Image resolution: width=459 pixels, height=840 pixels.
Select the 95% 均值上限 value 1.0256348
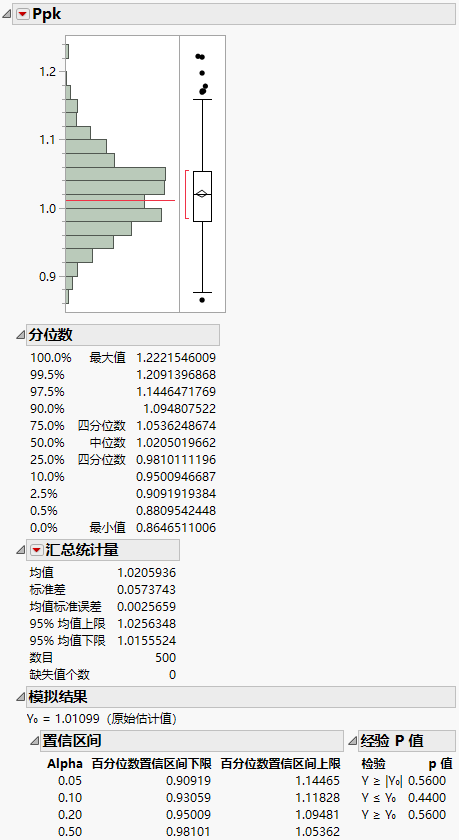click(146, 624)
